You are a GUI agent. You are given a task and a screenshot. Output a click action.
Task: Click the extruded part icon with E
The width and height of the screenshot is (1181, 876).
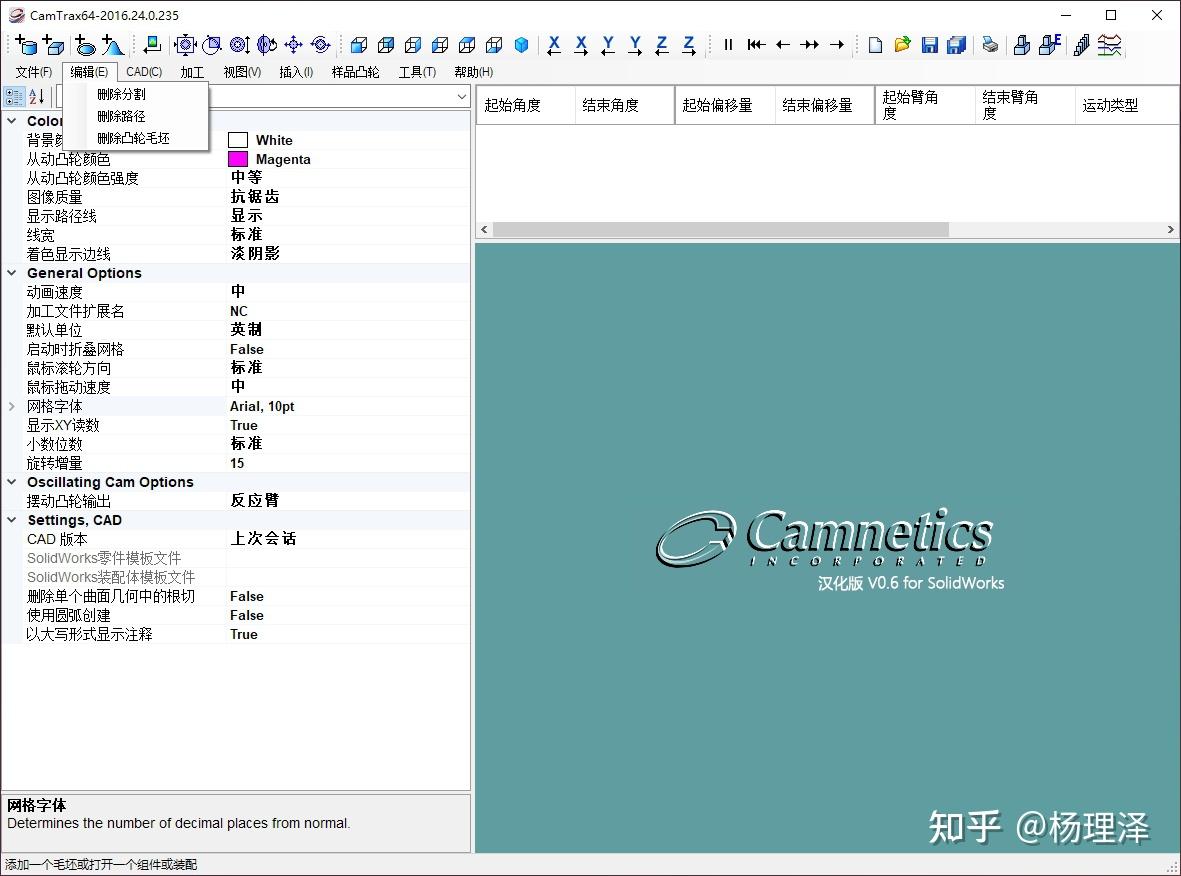pos(1049,45)
